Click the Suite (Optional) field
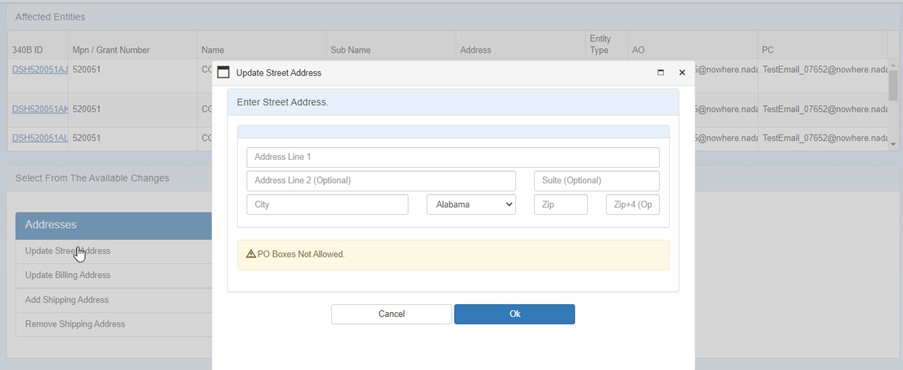The width and height of the screenshot is (903, 370). (x=597, y=180)
